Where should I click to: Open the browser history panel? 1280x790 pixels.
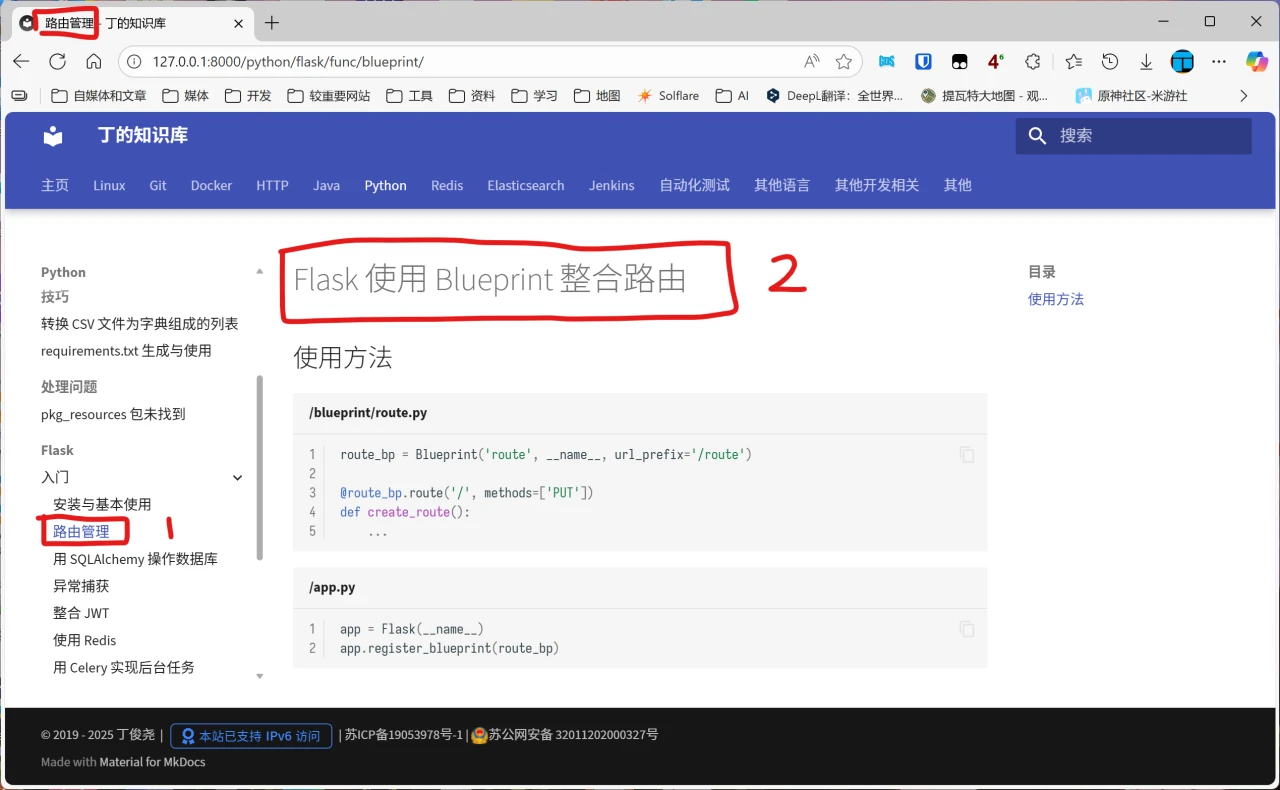(x=1109, y=62)
